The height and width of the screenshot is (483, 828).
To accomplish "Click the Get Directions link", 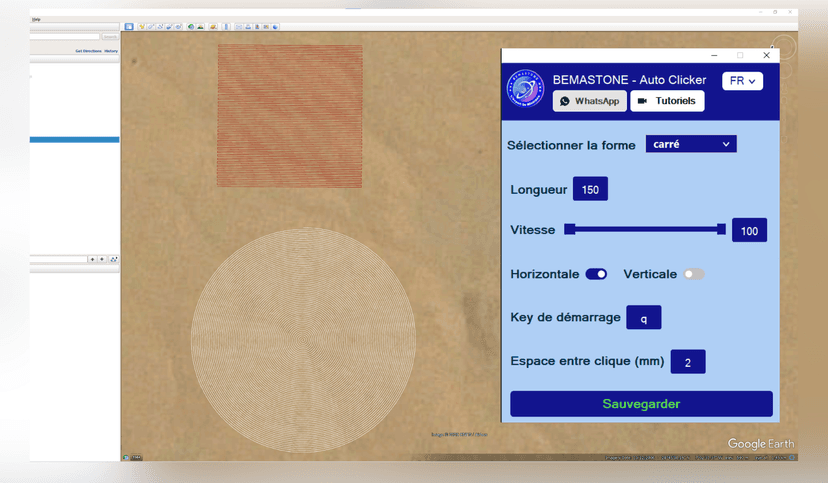I will [x=88, y=51].
